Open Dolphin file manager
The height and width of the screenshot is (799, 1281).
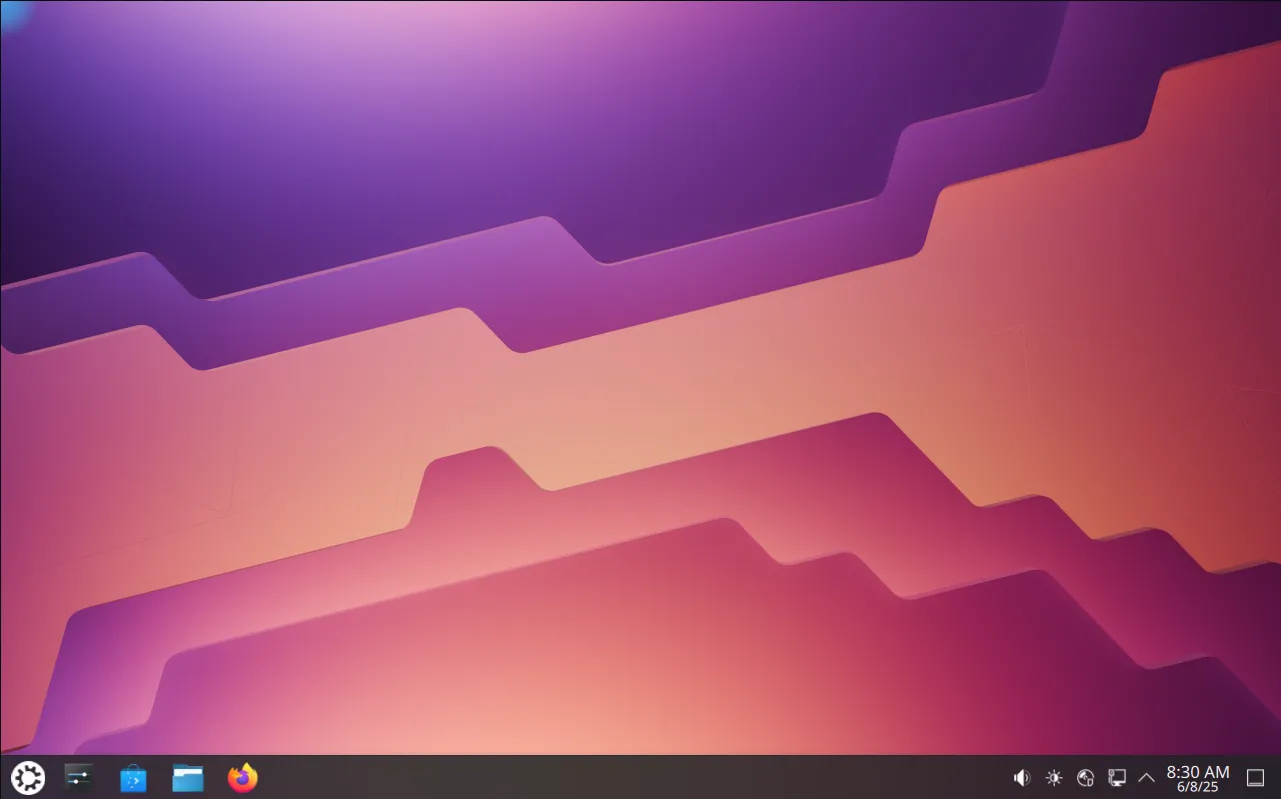tap(187, 777)
